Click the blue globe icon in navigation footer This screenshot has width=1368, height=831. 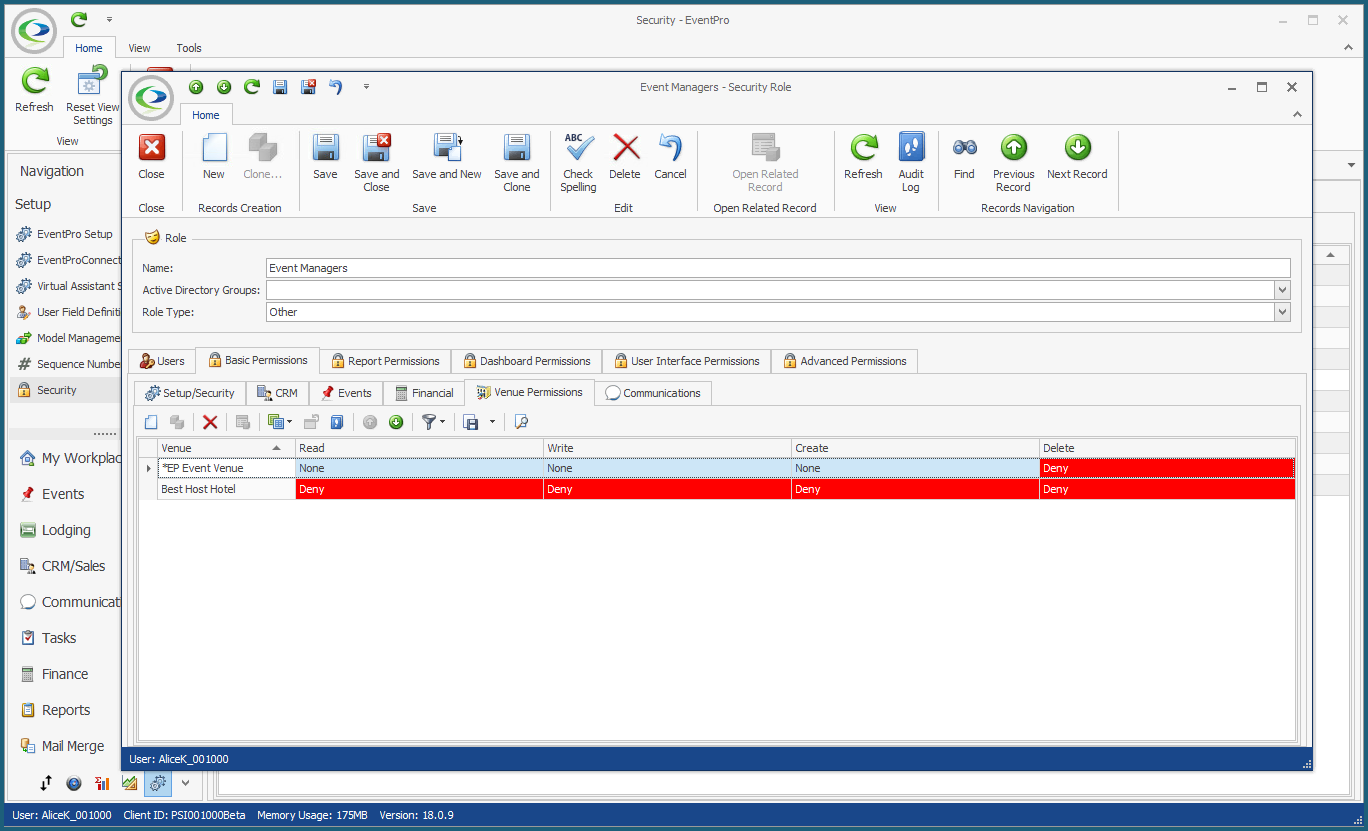point(74,784)
